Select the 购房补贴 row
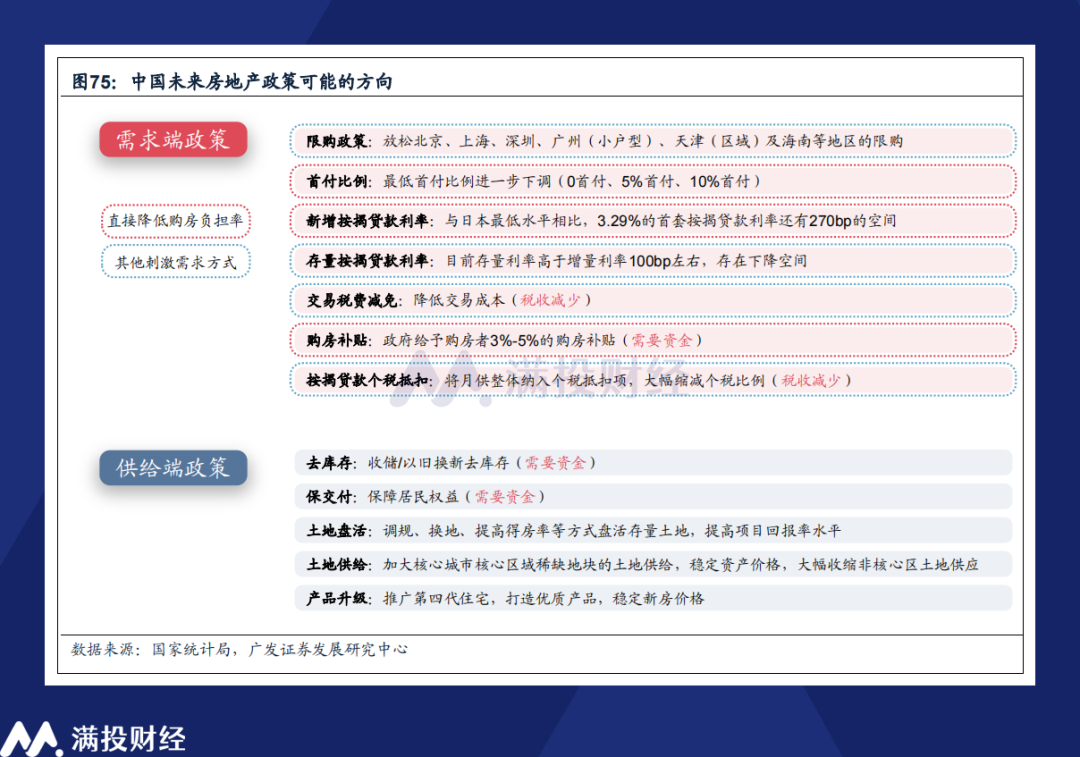 tap(652, 340)
